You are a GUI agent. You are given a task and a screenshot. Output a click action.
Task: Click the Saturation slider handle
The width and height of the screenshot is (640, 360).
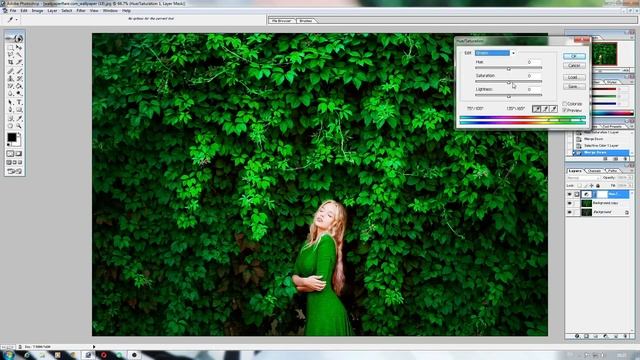tap(509, 82)
